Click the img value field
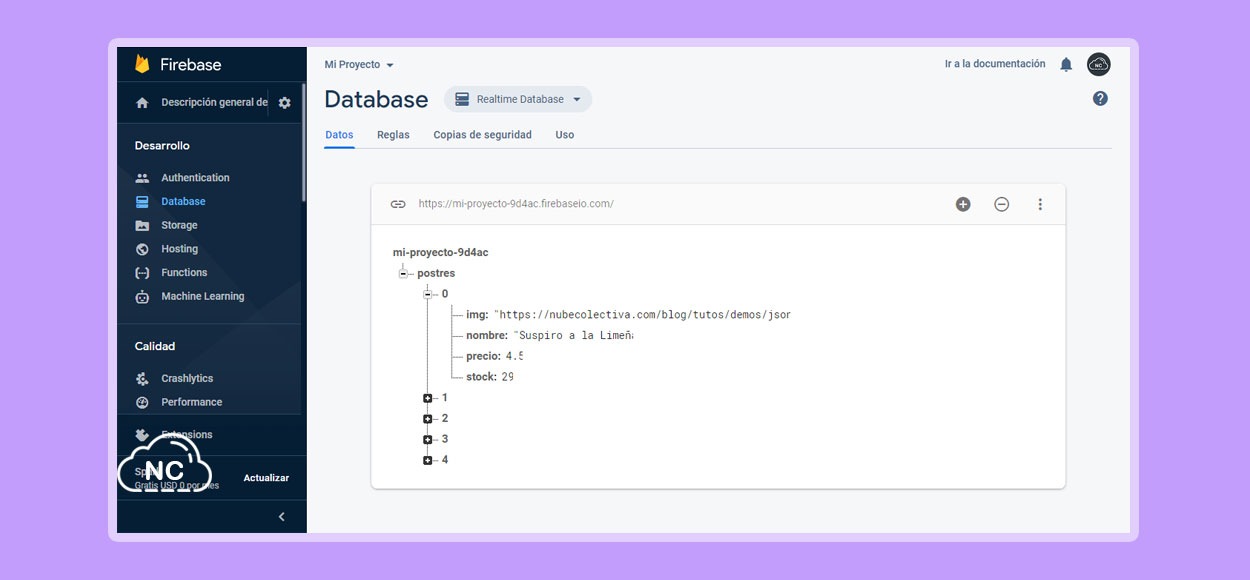 (642, 315)
